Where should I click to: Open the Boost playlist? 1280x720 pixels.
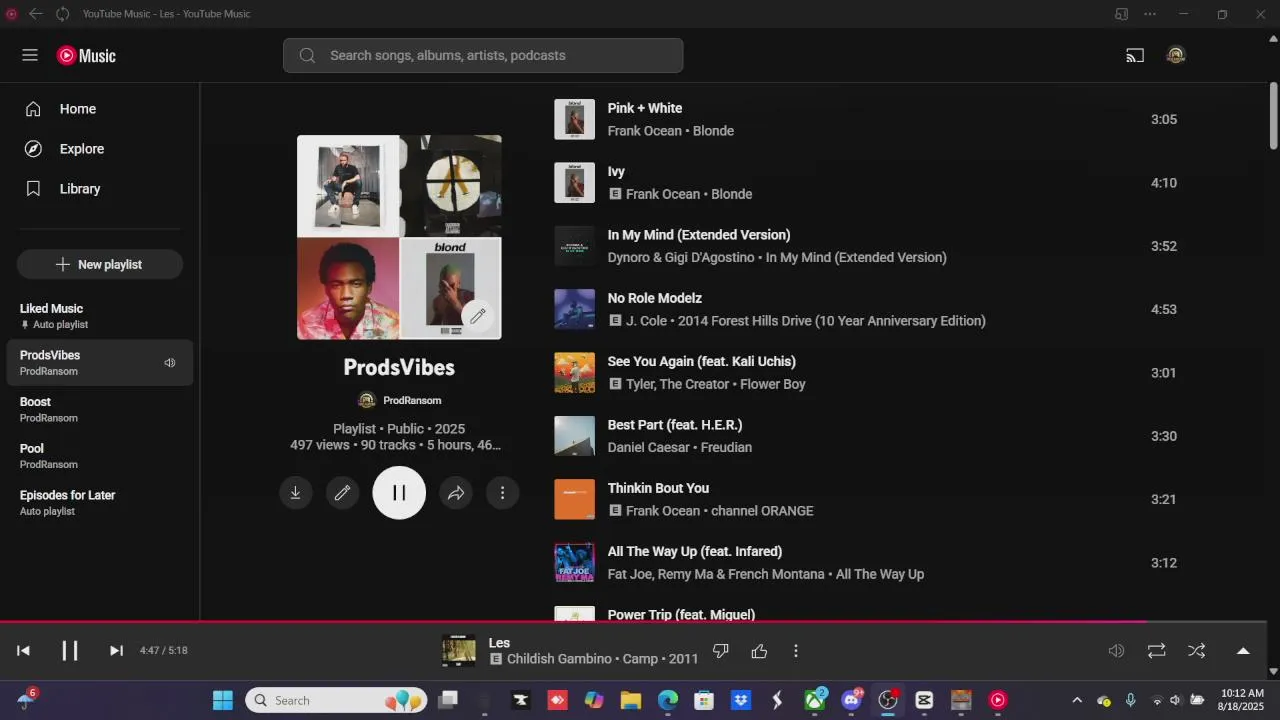pos(100,409)
